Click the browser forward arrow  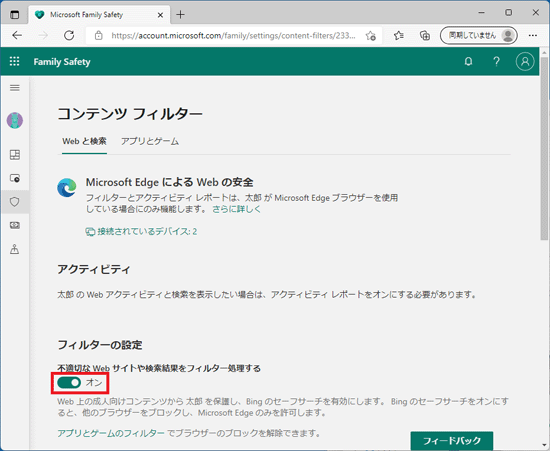[43, 35]
